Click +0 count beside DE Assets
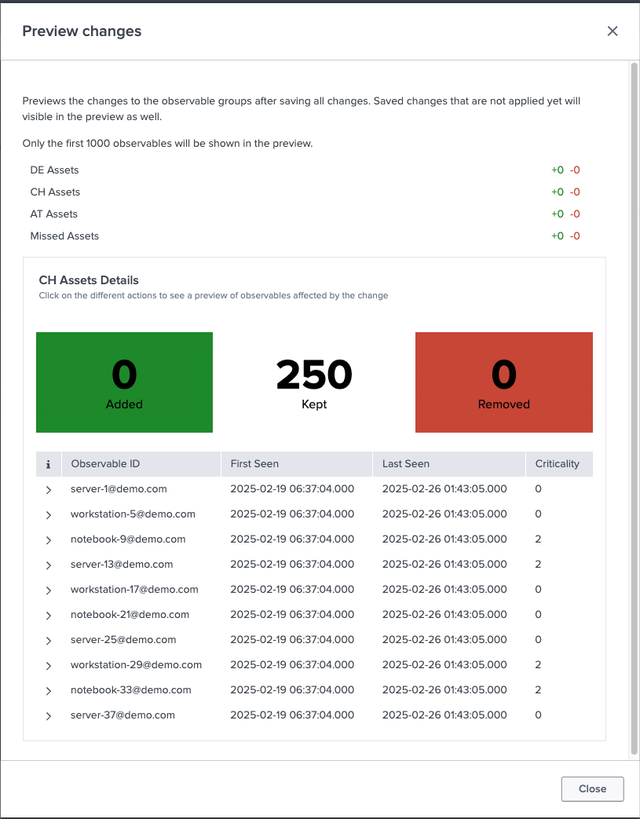Viewport: 640px width, 819px height. pos(557,170)
